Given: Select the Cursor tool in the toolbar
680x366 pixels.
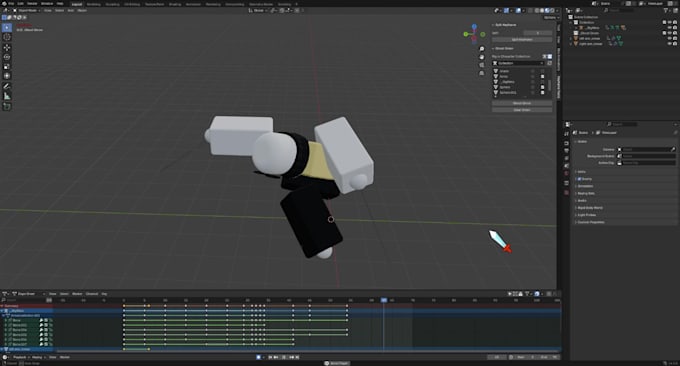Looking at the screenshot, I should pos(7,37).
